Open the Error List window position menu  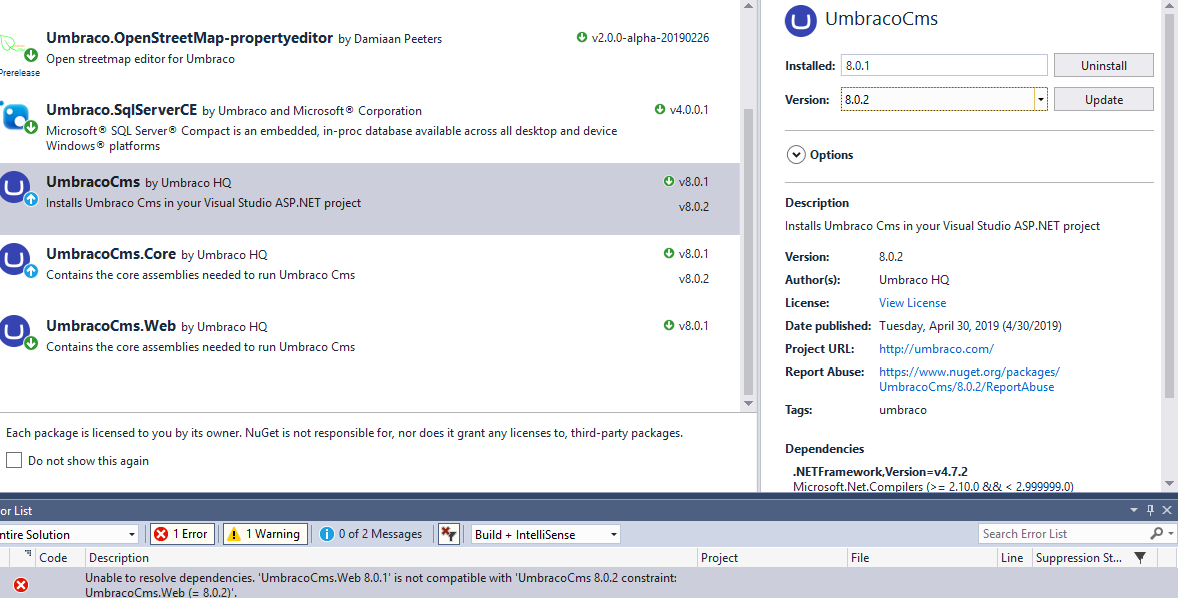pos(1134,510)
